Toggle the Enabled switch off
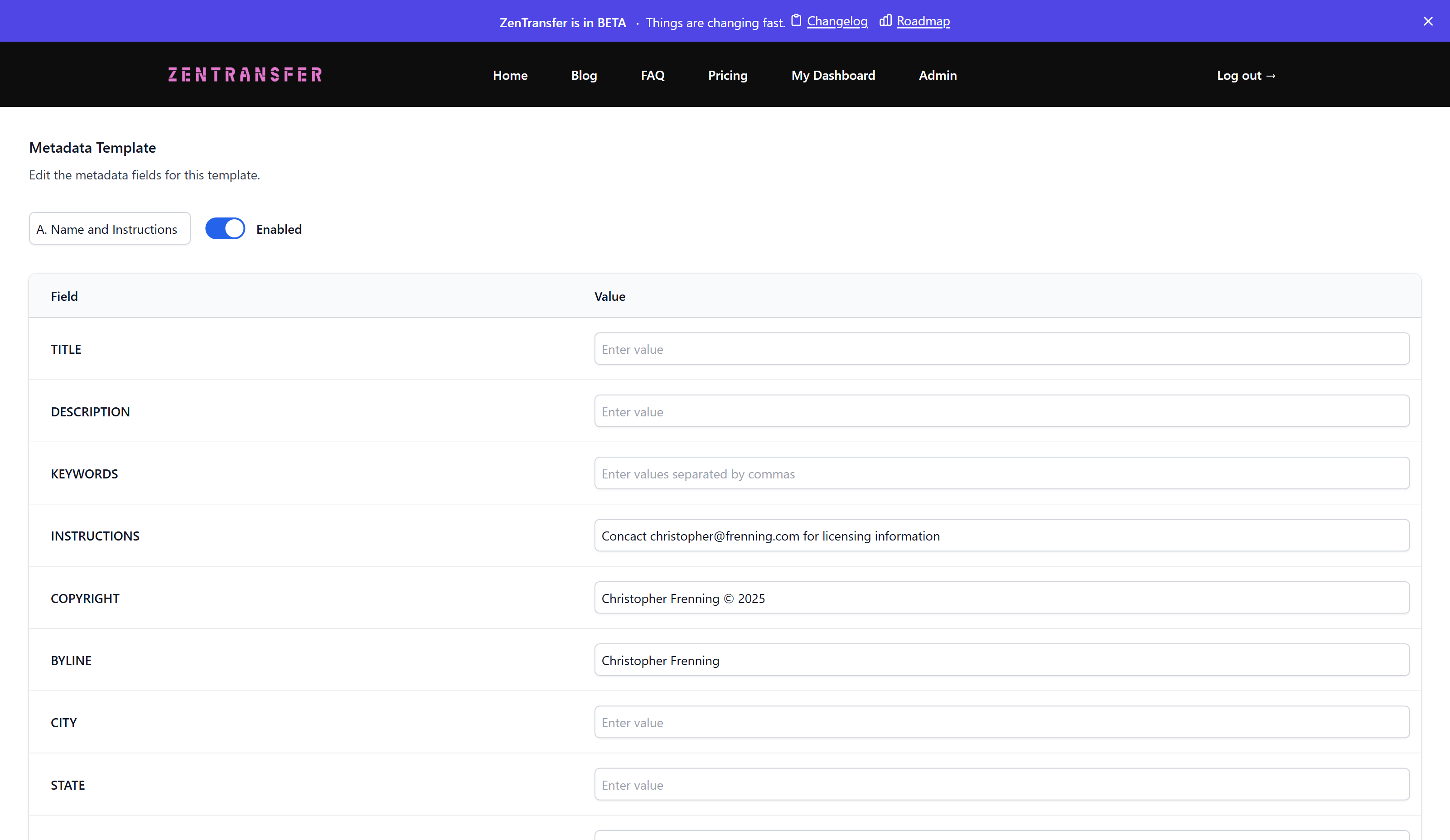1450x840 pixels. pyautogui.click(x=225, y=229)
